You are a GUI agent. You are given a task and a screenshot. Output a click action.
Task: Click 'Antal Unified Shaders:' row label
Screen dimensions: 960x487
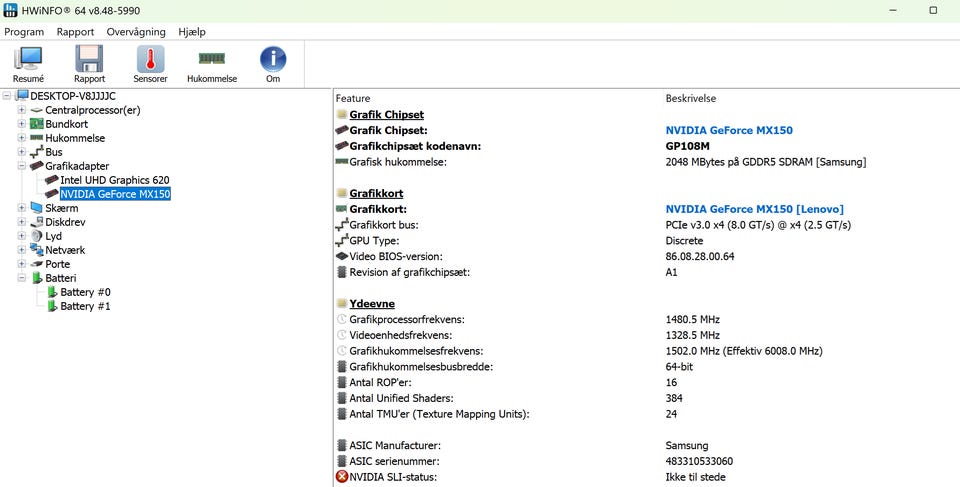[x=401, y=399]
